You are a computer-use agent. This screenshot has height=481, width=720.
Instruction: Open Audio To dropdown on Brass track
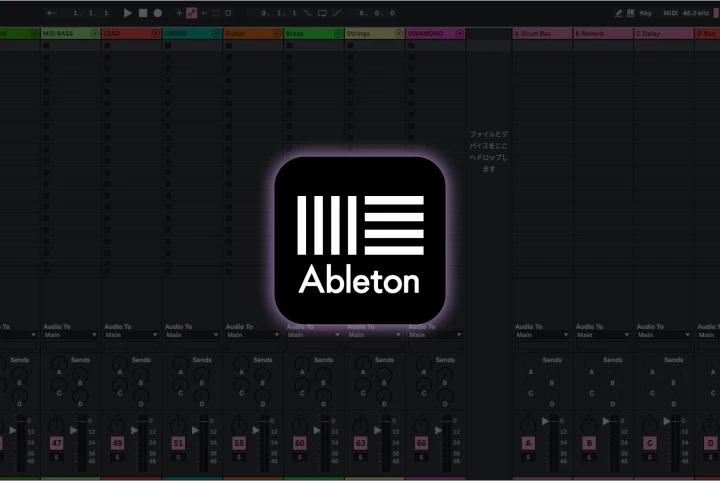click(314, 335)
